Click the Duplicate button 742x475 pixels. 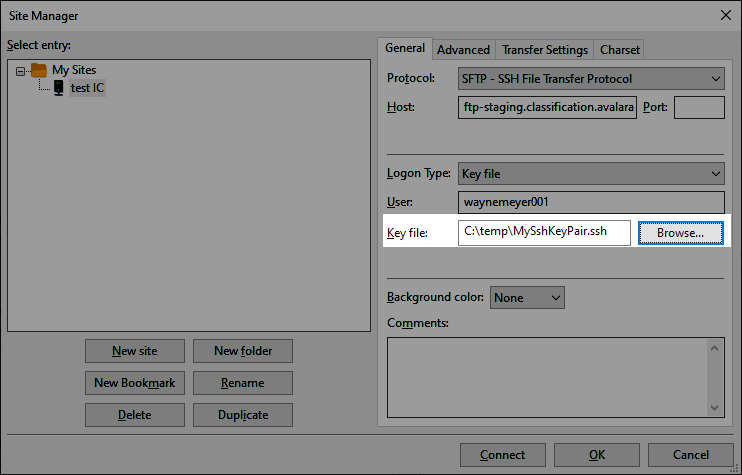242,415
